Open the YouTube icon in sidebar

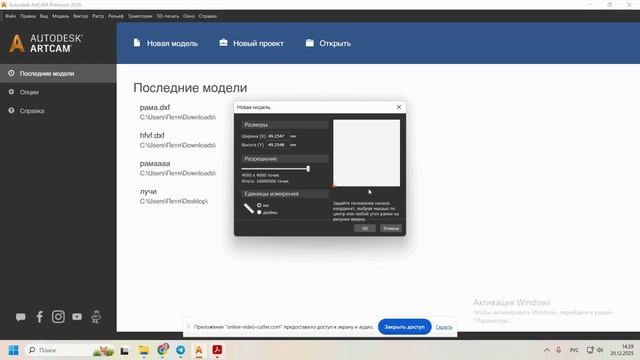(x=77, y=317)
